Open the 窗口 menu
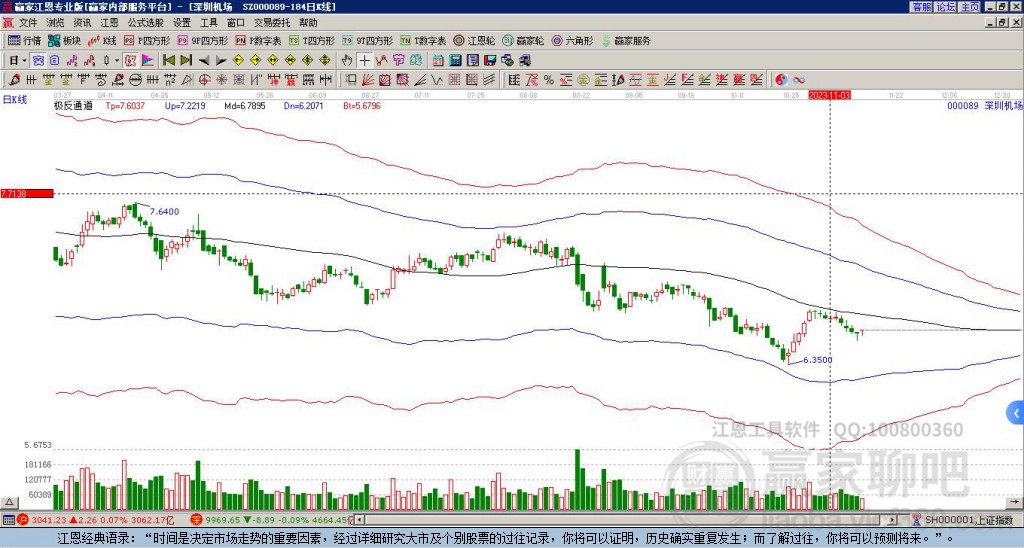This screenshot has height=548, width=1024. [x=236, y=23]
